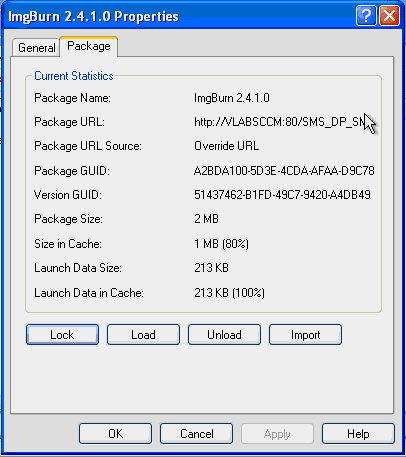
Task: Switch to the General tab
Action: coord(36,48)
